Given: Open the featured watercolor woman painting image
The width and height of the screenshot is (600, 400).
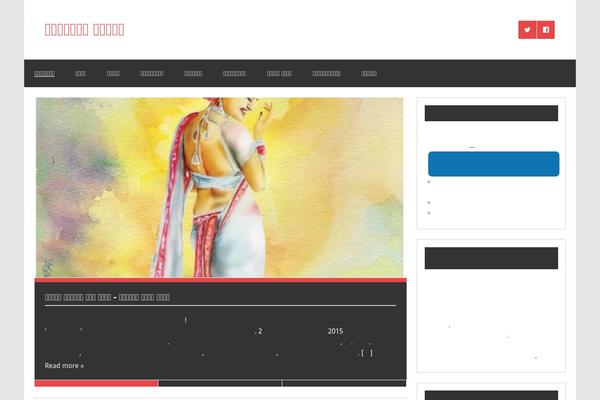Looking at the screenshot, I should point(219,188).
